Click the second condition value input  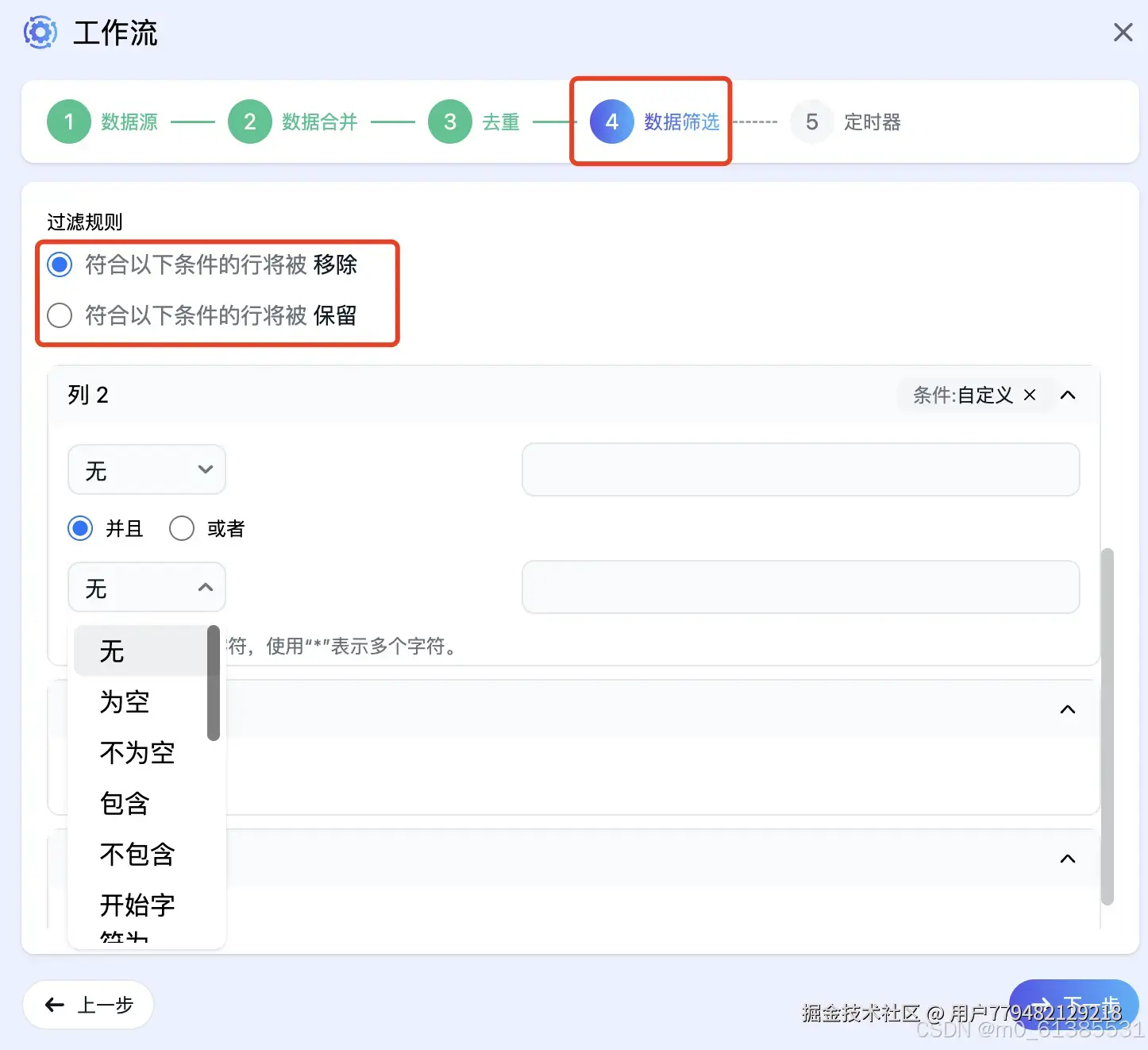800,587
